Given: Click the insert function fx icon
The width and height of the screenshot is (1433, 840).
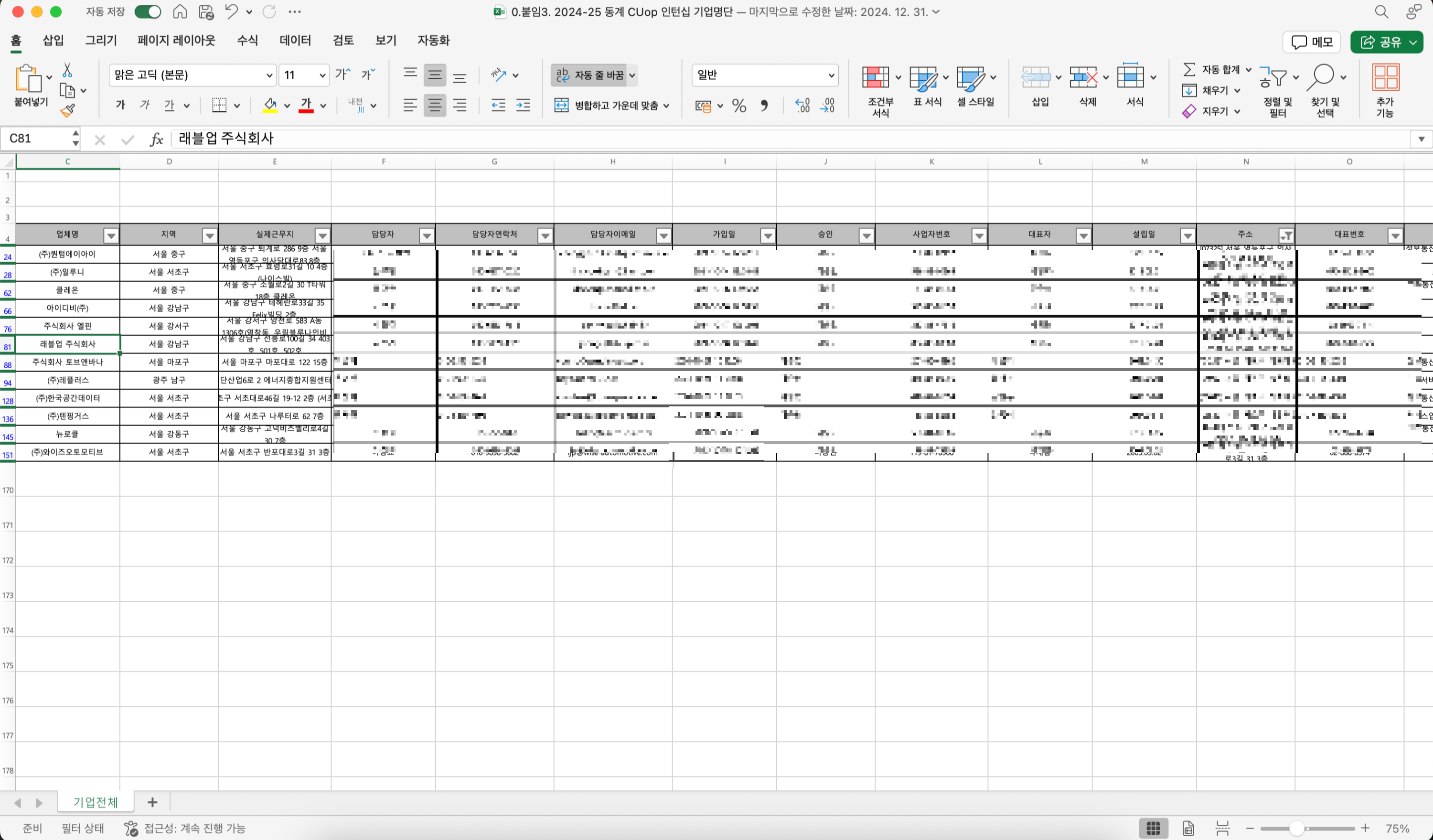Looking at the screenshot, I should point(156,139).
